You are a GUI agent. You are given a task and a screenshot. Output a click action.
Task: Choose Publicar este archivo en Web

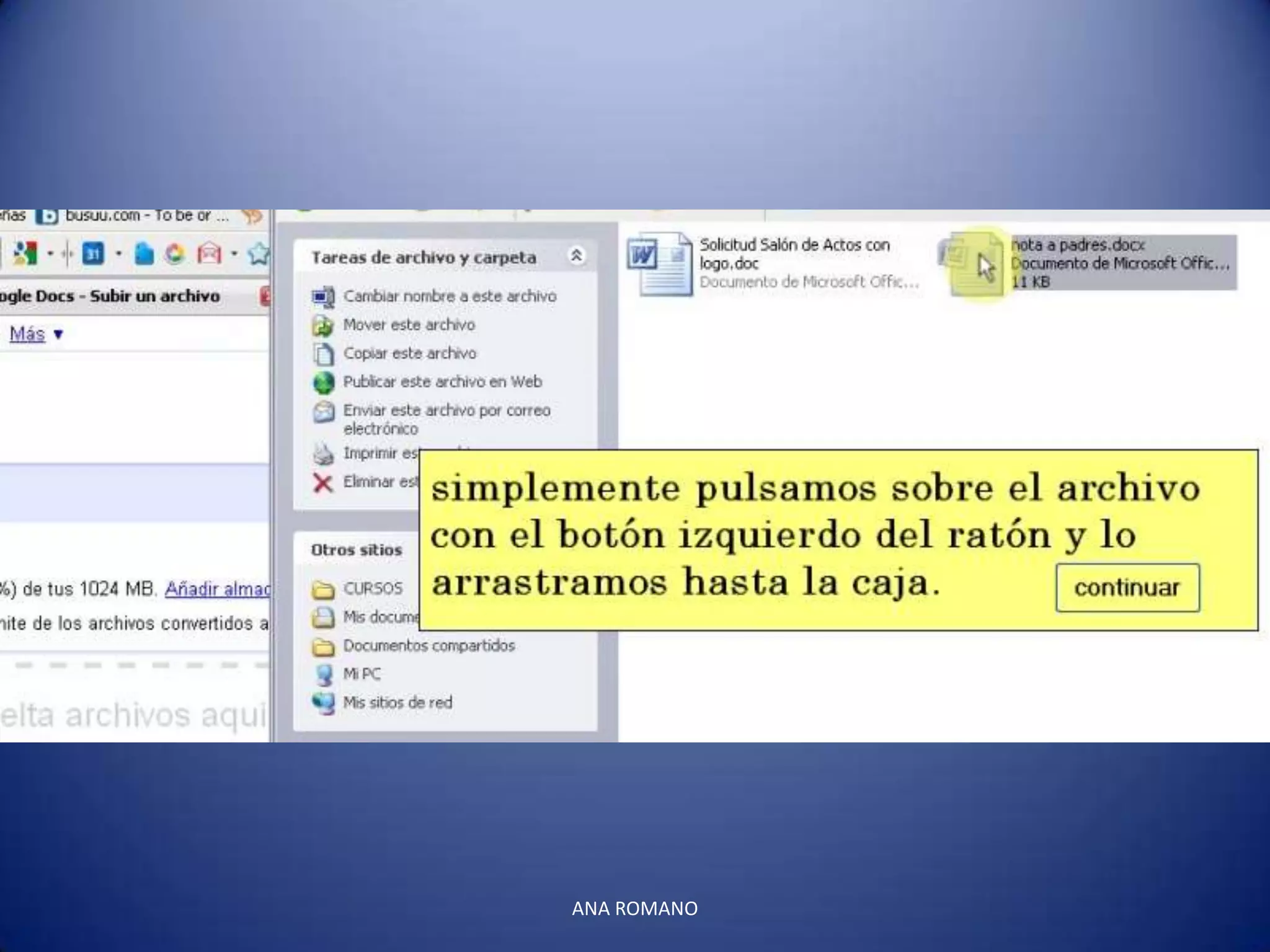coord(442,382)
